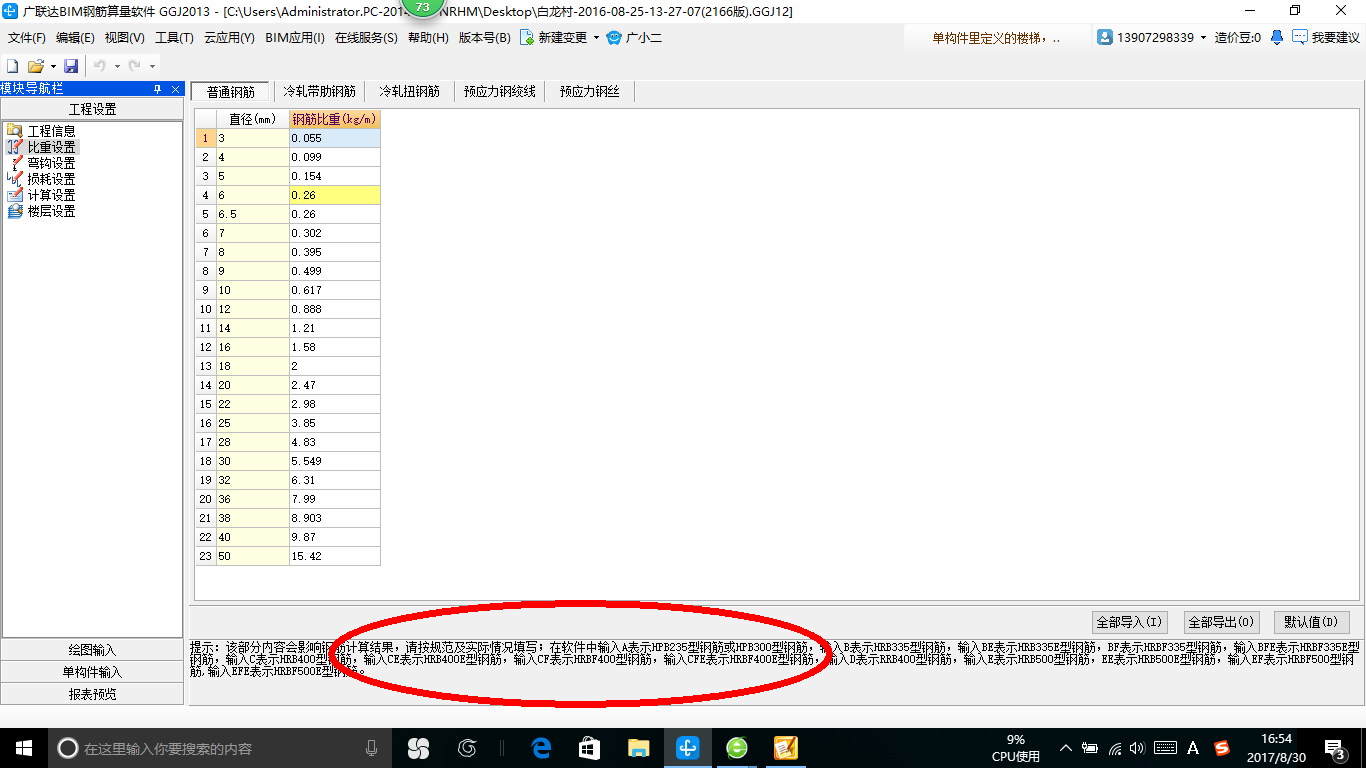Pin the 模块导航栏 panel with the pushpin icon

coord(157,89)
